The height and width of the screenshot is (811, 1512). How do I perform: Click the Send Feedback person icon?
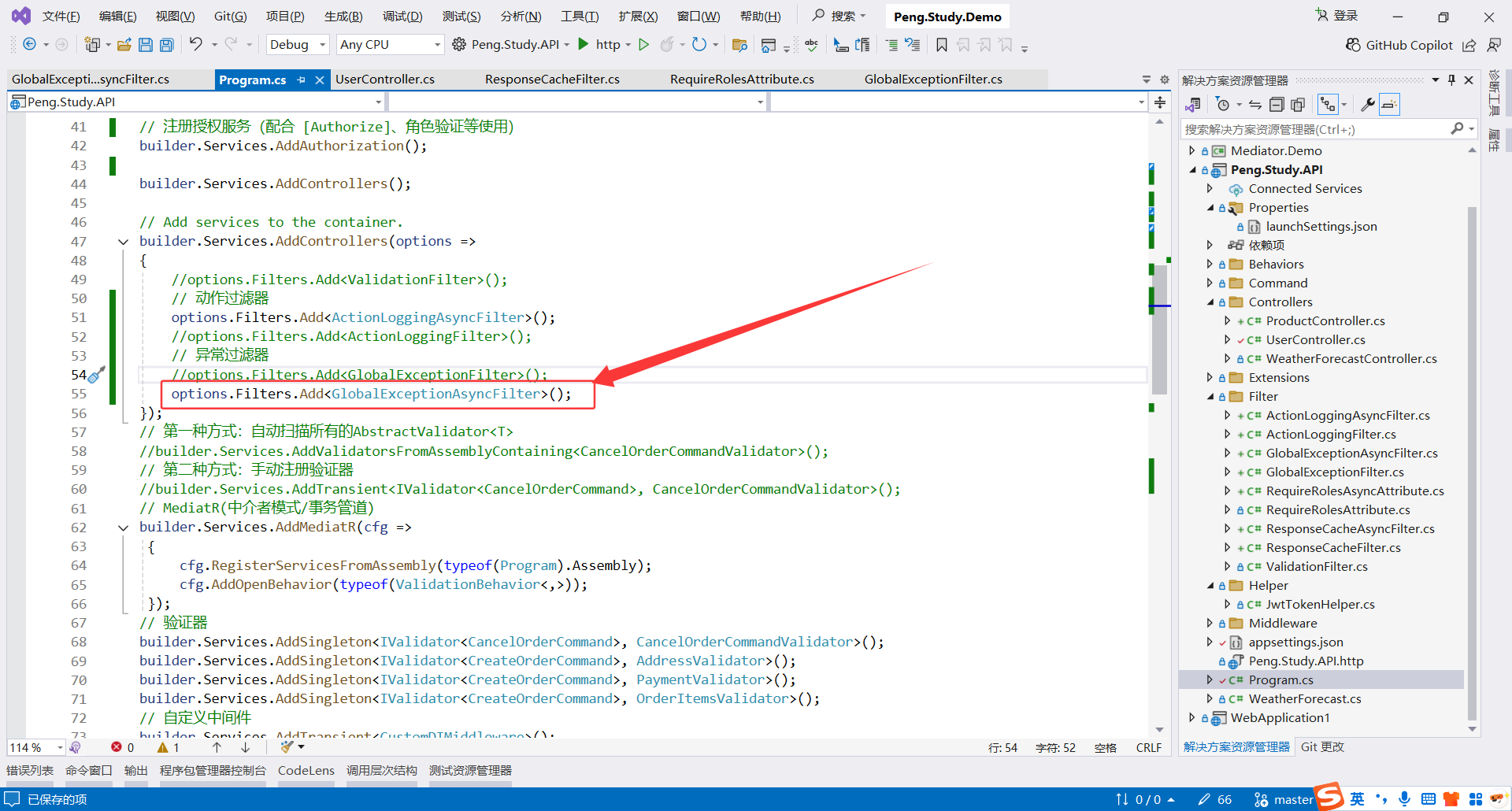click(x=1494, y=45)
